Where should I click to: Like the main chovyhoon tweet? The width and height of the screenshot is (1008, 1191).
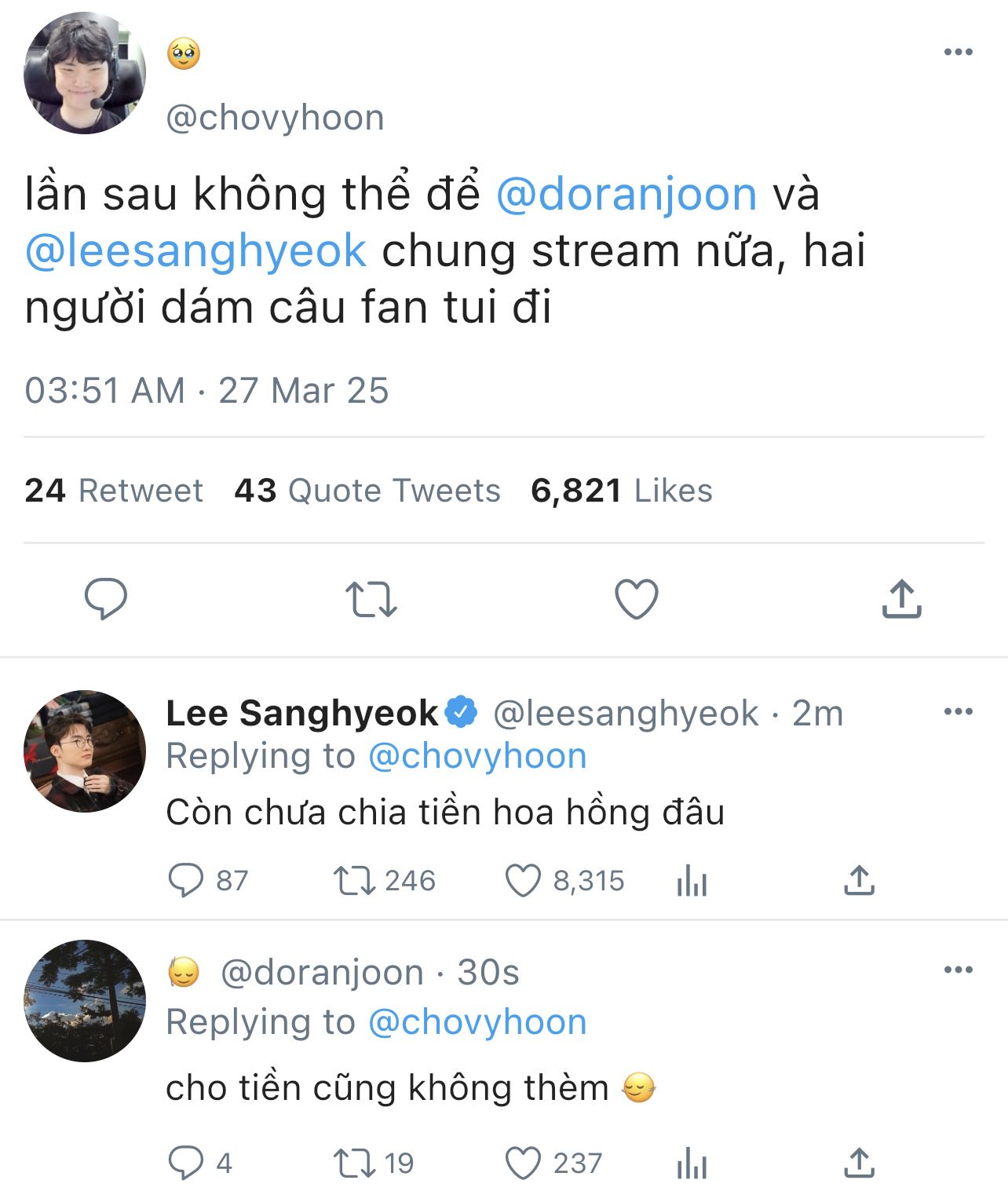coord(636,600)
